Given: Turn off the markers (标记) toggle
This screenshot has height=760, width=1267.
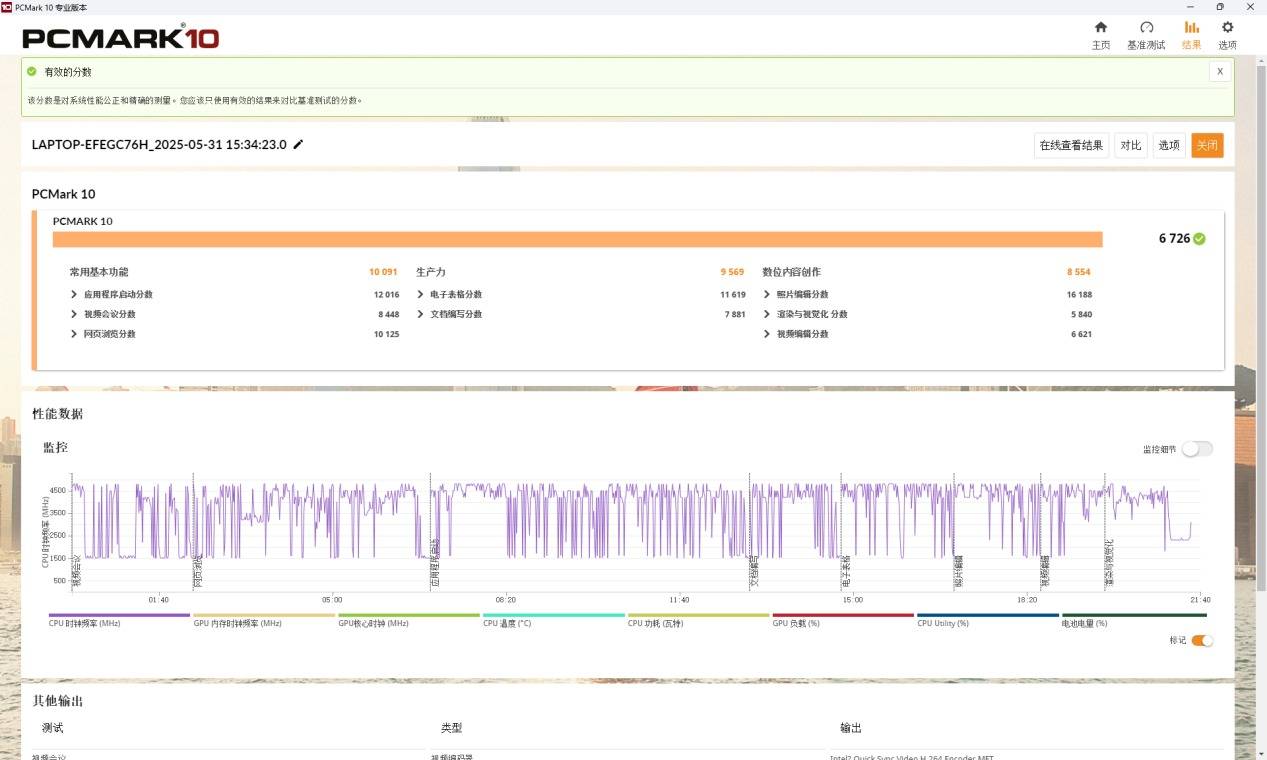Looking at the screenshot, I should [x=1202, y=640].
